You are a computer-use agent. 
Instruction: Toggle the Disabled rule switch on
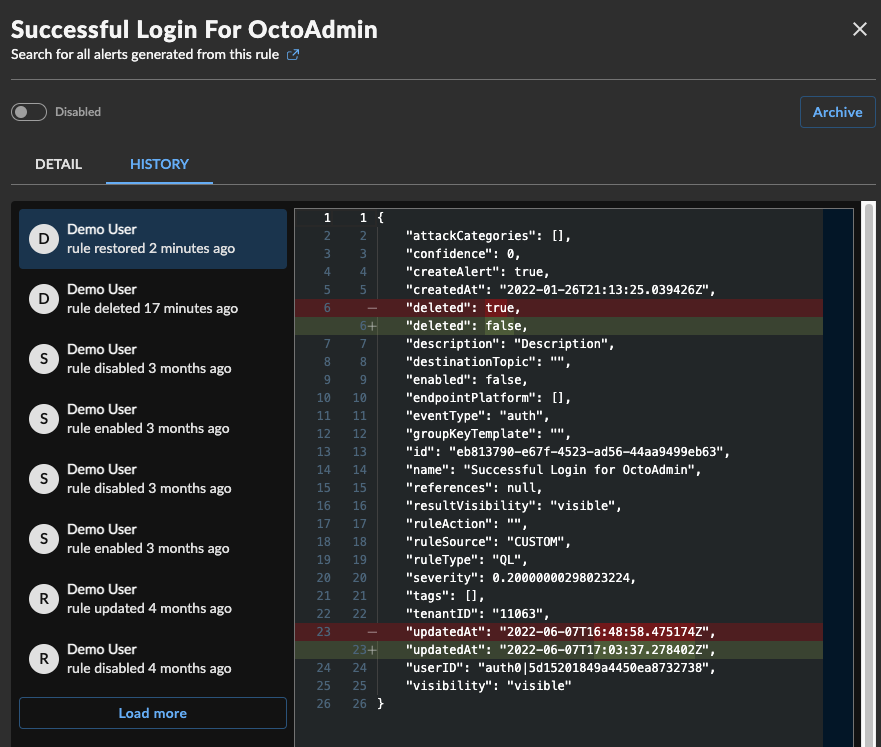tap(29, 112)
